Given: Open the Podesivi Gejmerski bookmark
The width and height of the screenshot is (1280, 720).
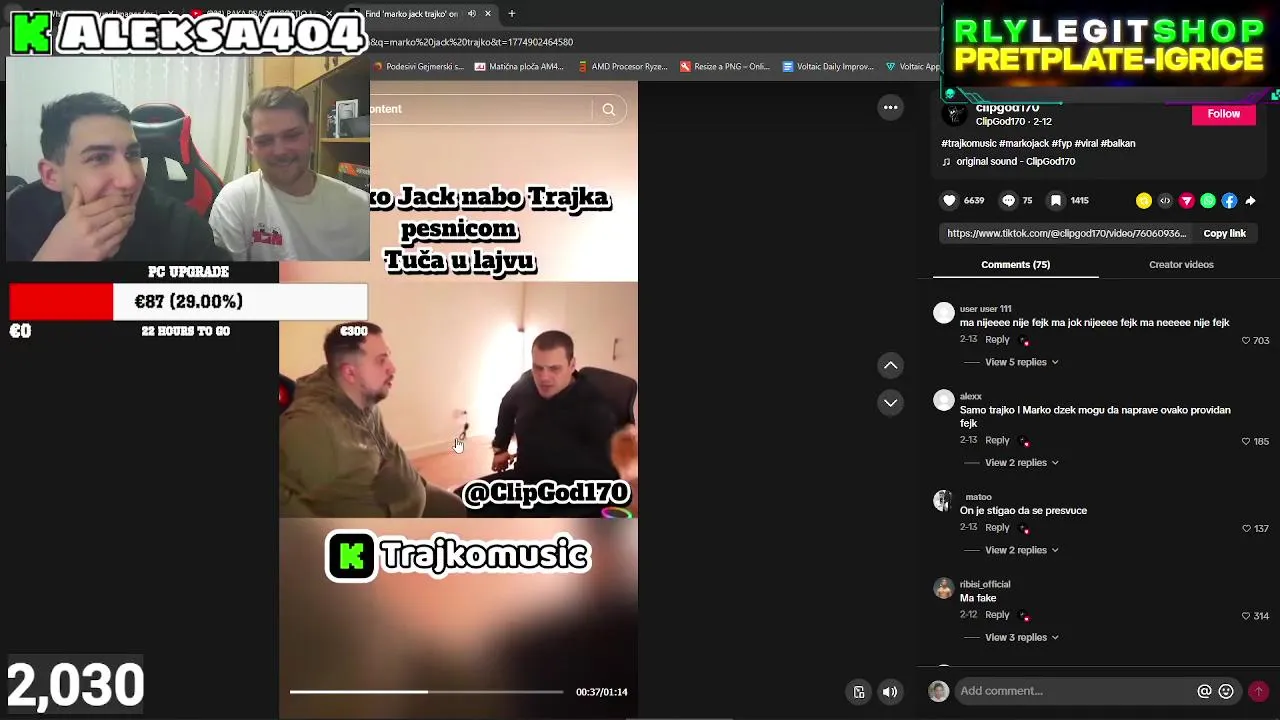Looking at the screenshot, I should [x=419, y=67].
